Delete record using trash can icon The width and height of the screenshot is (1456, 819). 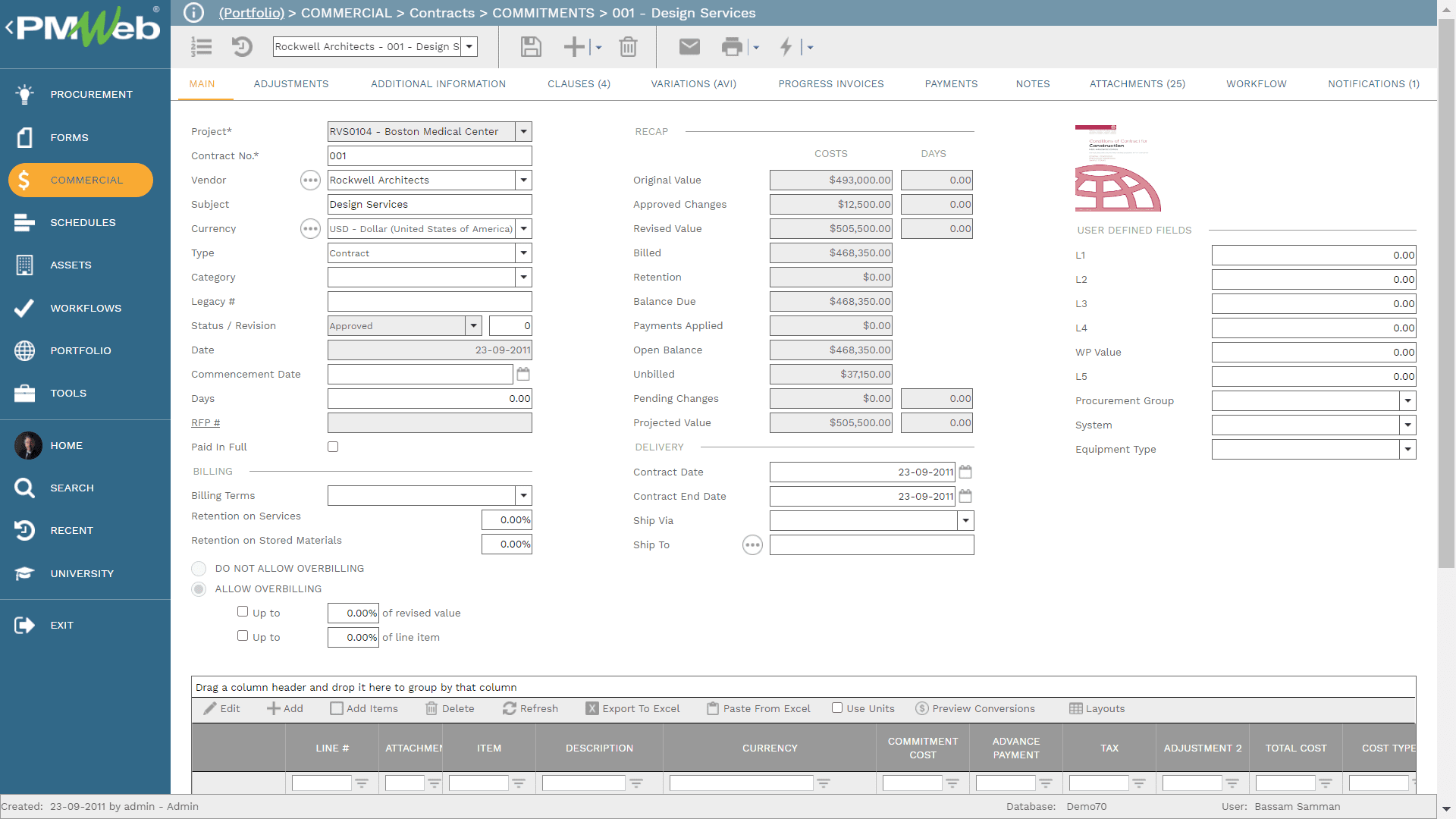tap(628, 47)
